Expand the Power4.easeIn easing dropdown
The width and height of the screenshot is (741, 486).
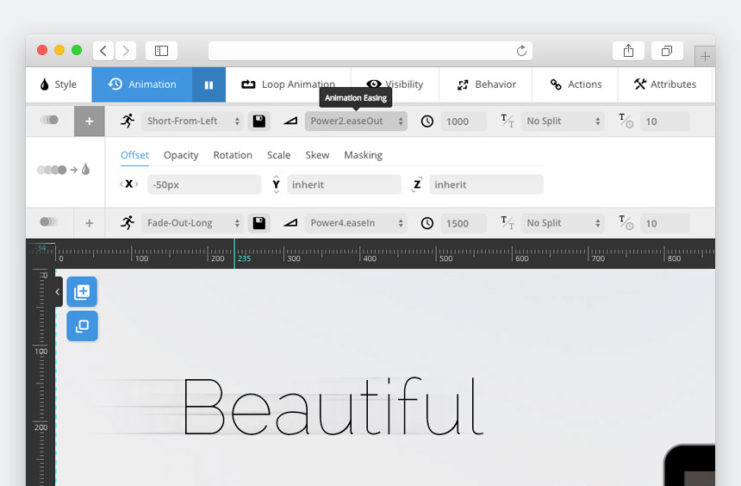pyautogui.click(x=355, y=223)
